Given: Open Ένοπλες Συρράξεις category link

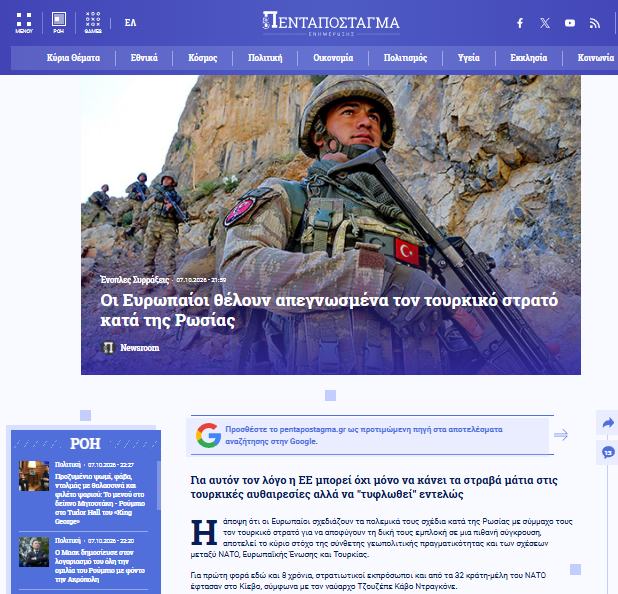Looking at the screenshot, I should [134, 280].
